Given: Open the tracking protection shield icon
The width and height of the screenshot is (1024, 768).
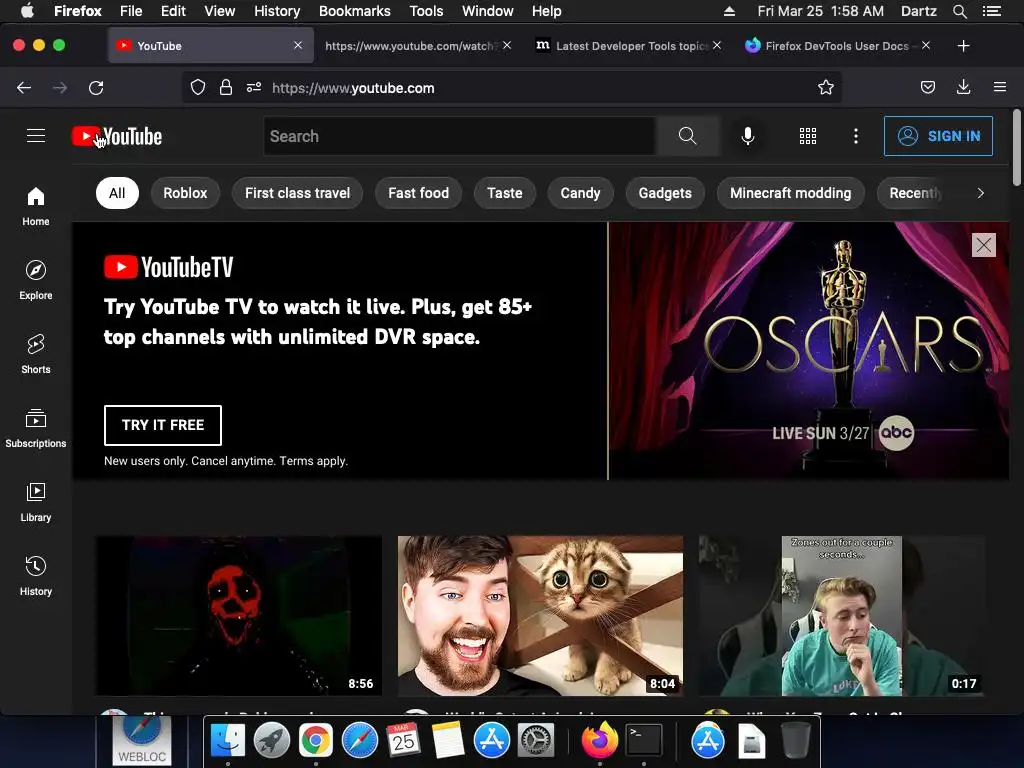Looking at the screenshot, I should tap(198, 88).
